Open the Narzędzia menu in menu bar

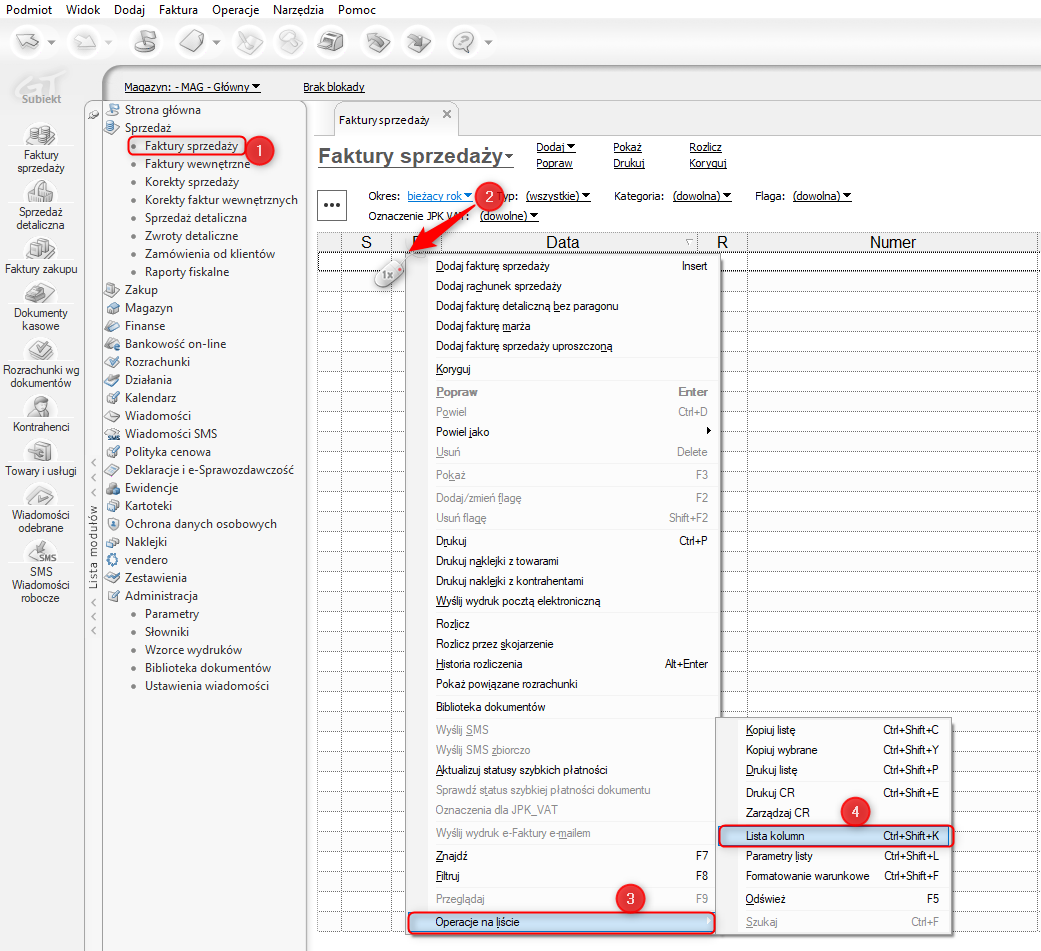point(298,10)
